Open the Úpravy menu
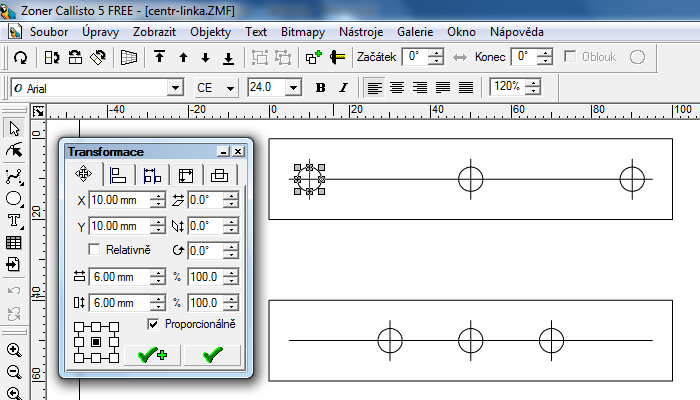The image size is (700, 400). [x=100, y=32]
